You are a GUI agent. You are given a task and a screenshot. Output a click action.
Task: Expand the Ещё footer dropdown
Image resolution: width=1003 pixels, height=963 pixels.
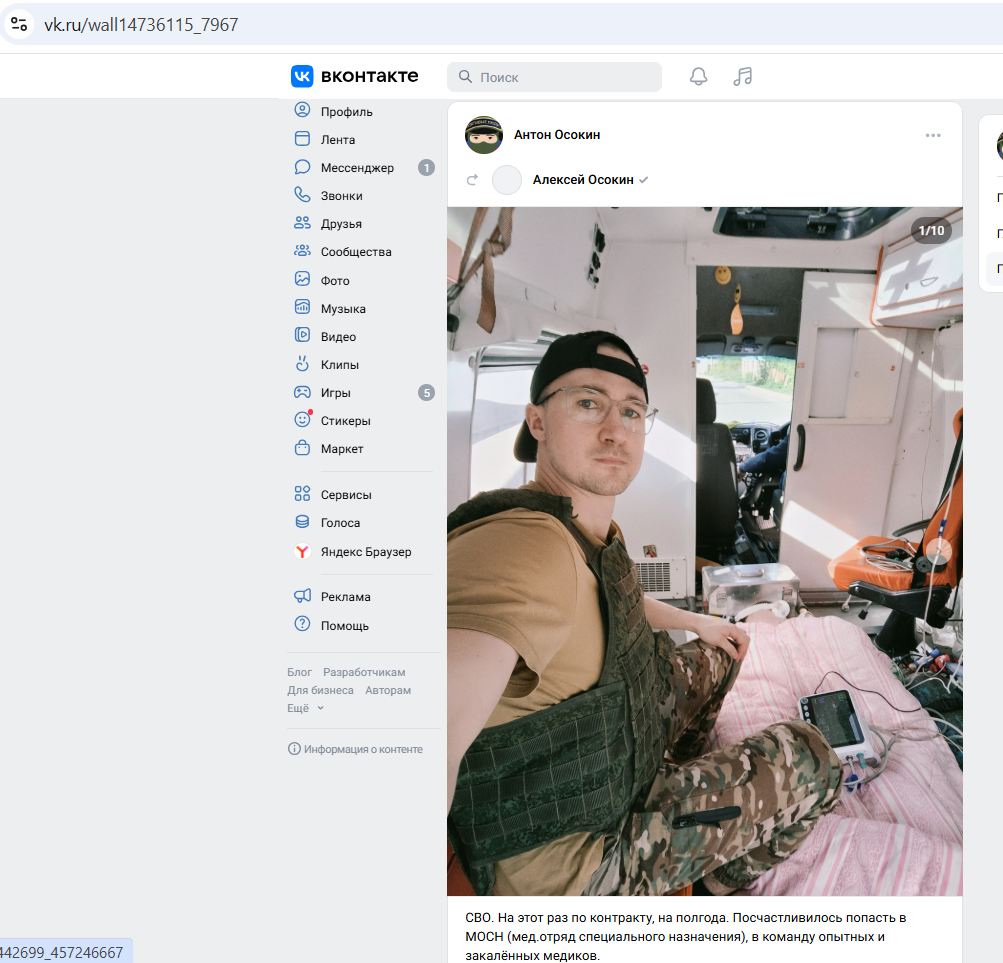coord(305,708)
